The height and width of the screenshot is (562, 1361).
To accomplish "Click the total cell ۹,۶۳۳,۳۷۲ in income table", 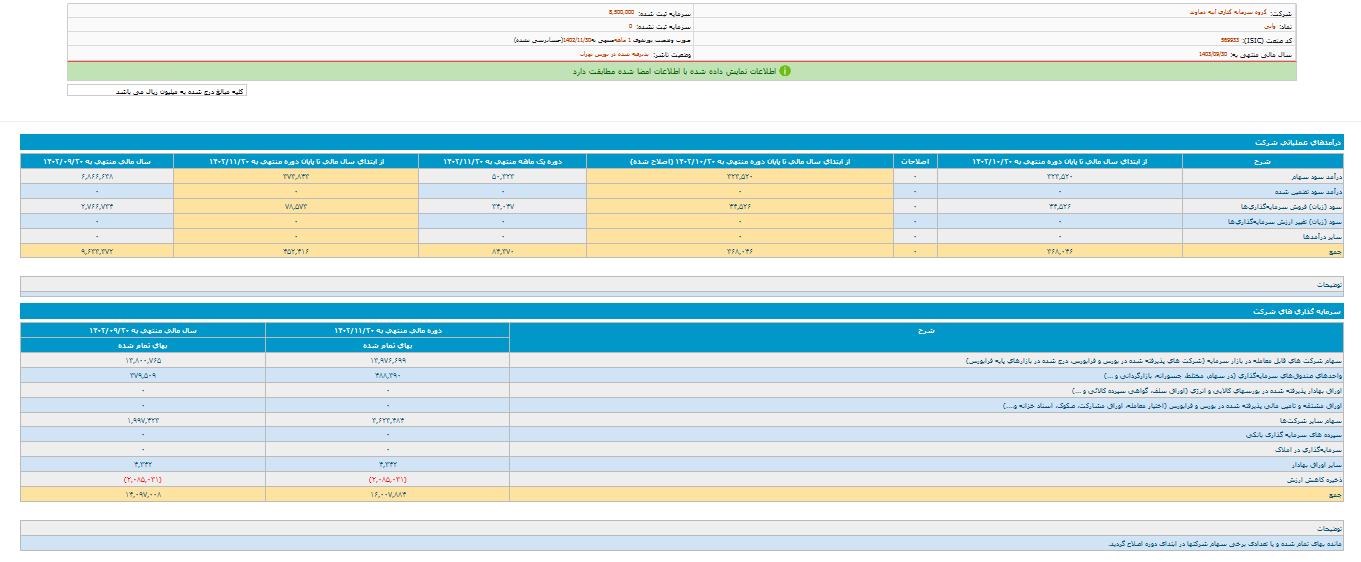I will tap(97, 251).
